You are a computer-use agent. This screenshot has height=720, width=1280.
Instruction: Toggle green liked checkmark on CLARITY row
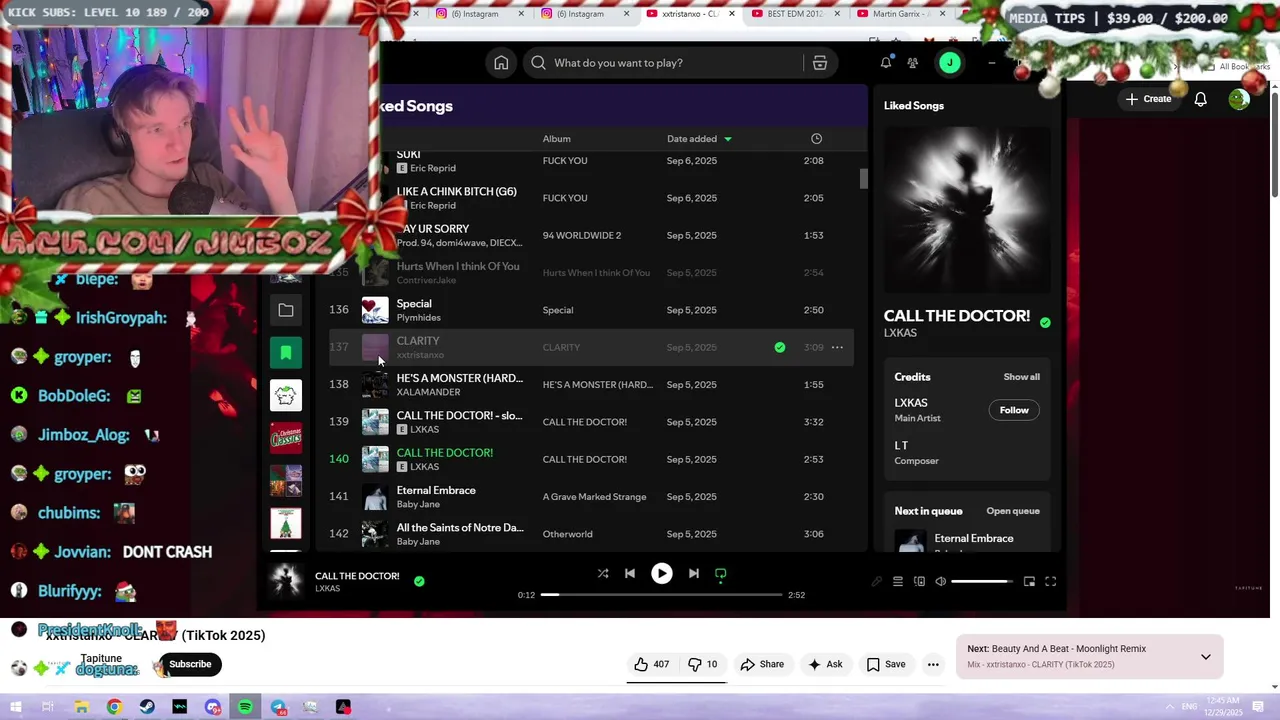tap(780, 348)
